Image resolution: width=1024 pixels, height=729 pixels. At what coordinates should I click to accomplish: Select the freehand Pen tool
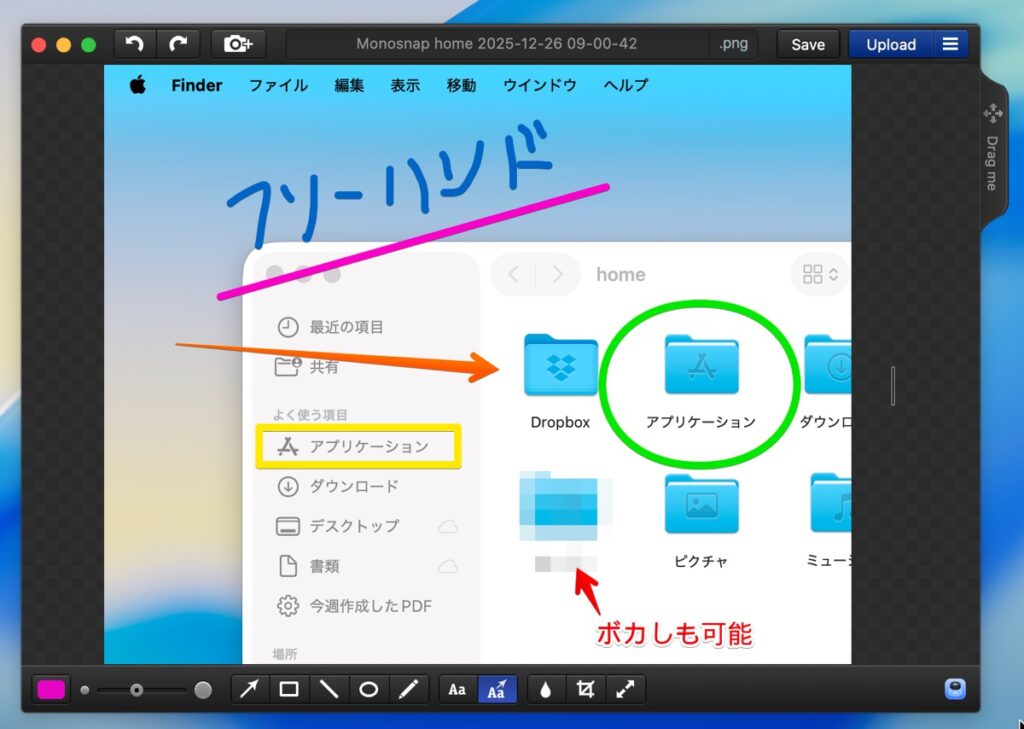click(x=408, y=689)
